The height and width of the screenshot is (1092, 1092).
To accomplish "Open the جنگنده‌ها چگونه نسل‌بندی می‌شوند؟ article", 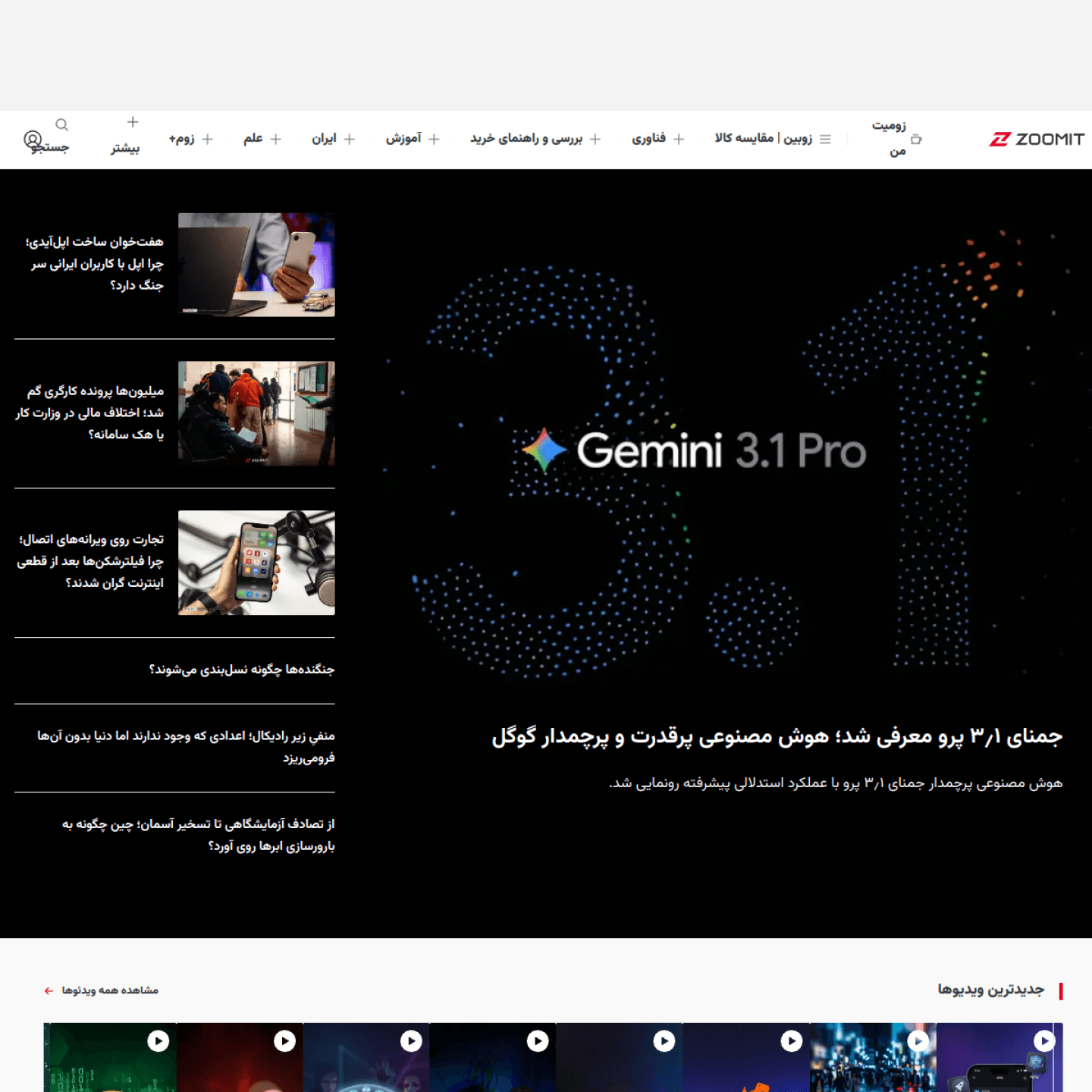I will point(243,670).
